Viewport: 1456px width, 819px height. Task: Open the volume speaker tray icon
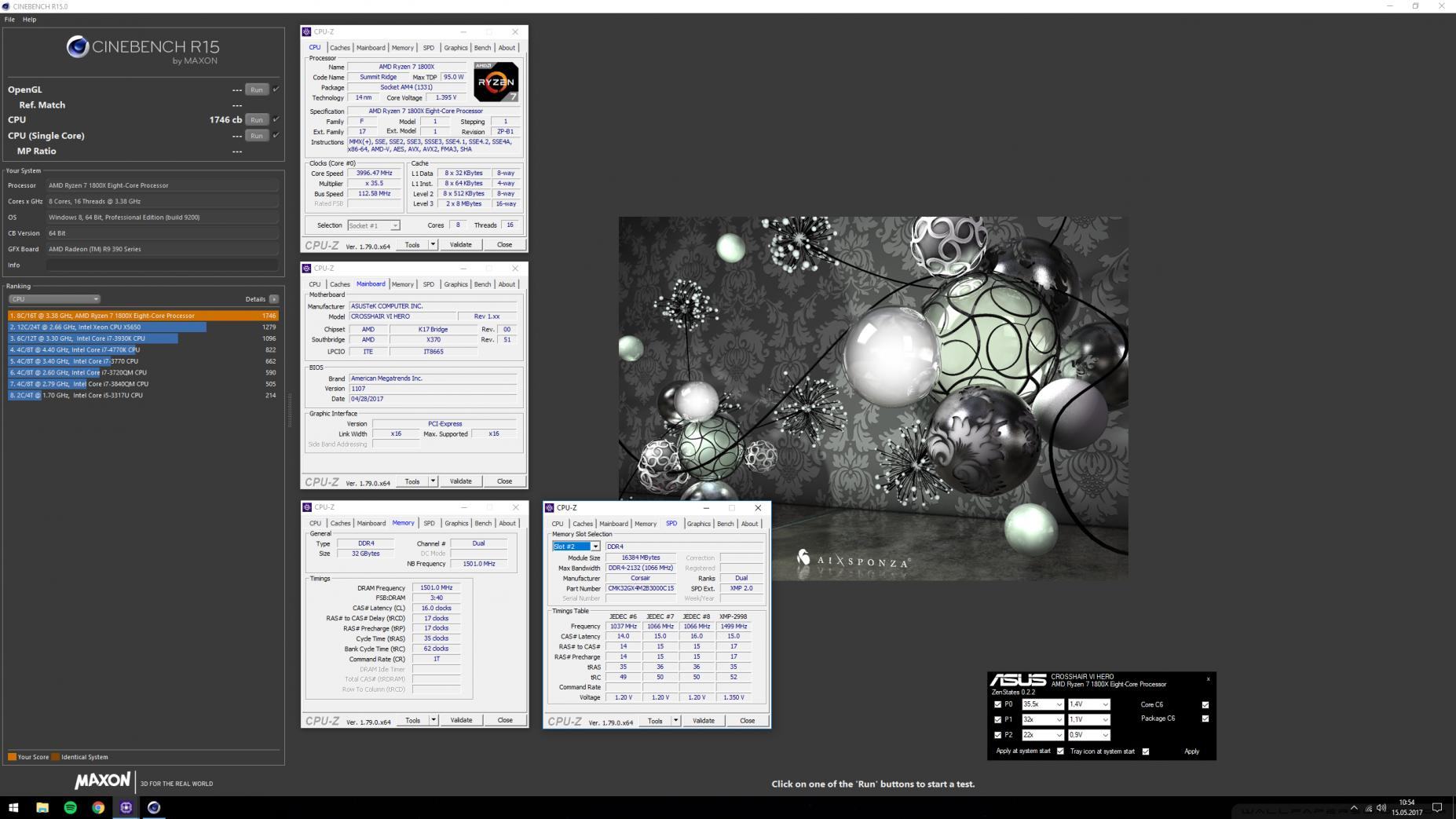pyautogui.click(x=1381, y=807)
